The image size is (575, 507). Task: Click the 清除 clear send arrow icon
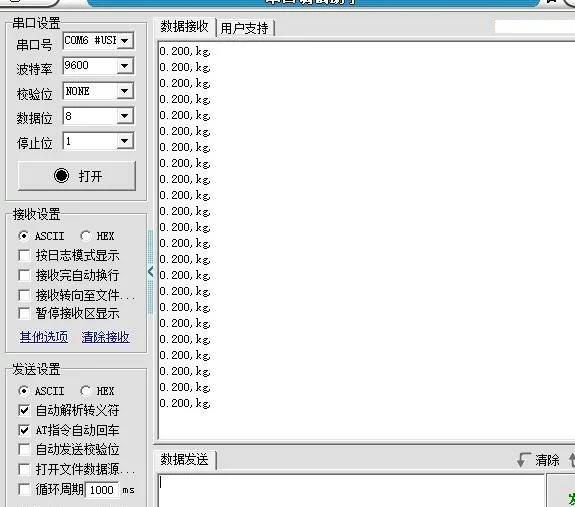pos(523,460)
